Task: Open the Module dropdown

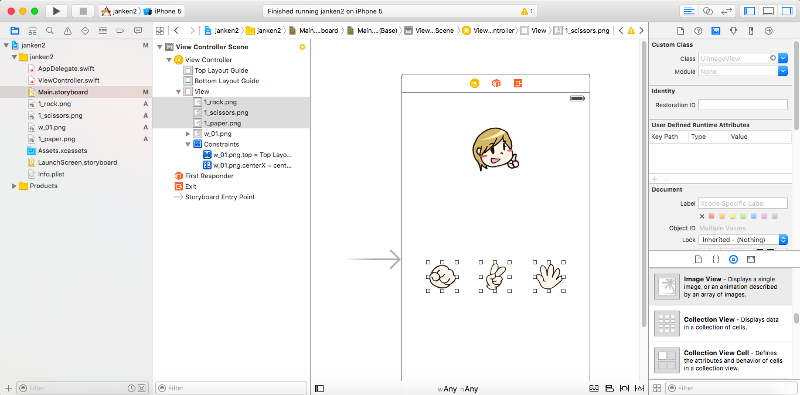Action: pos(783,71)
